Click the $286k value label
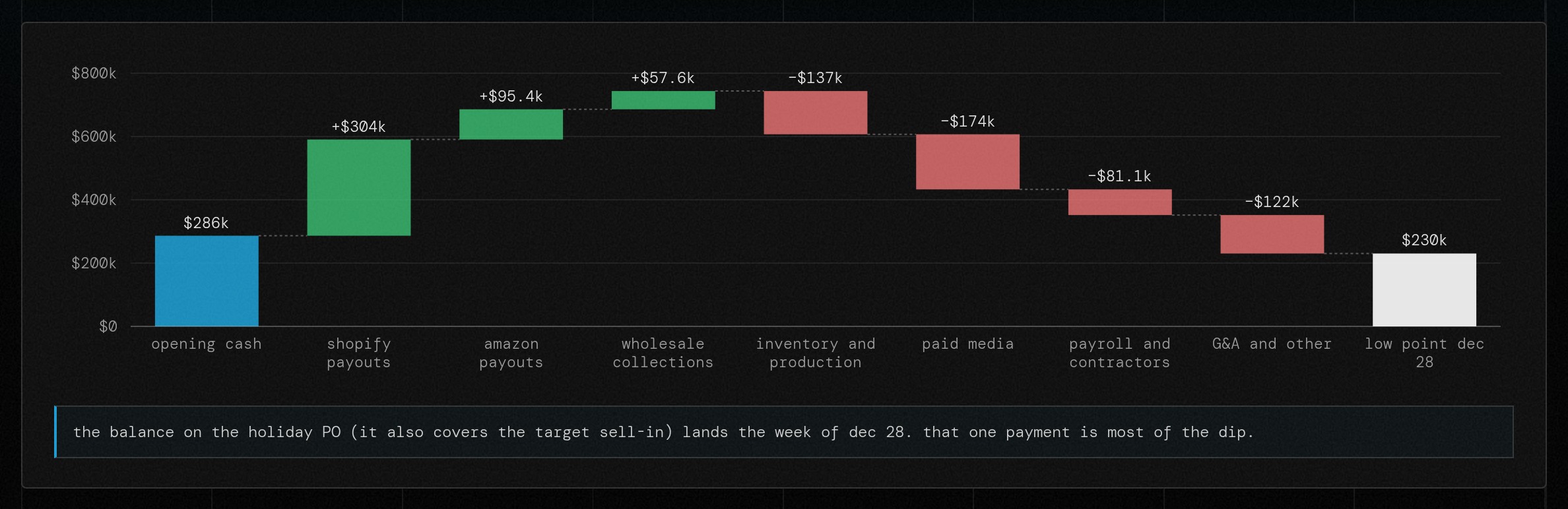The image size is (1568, 509). coord(206,223)
